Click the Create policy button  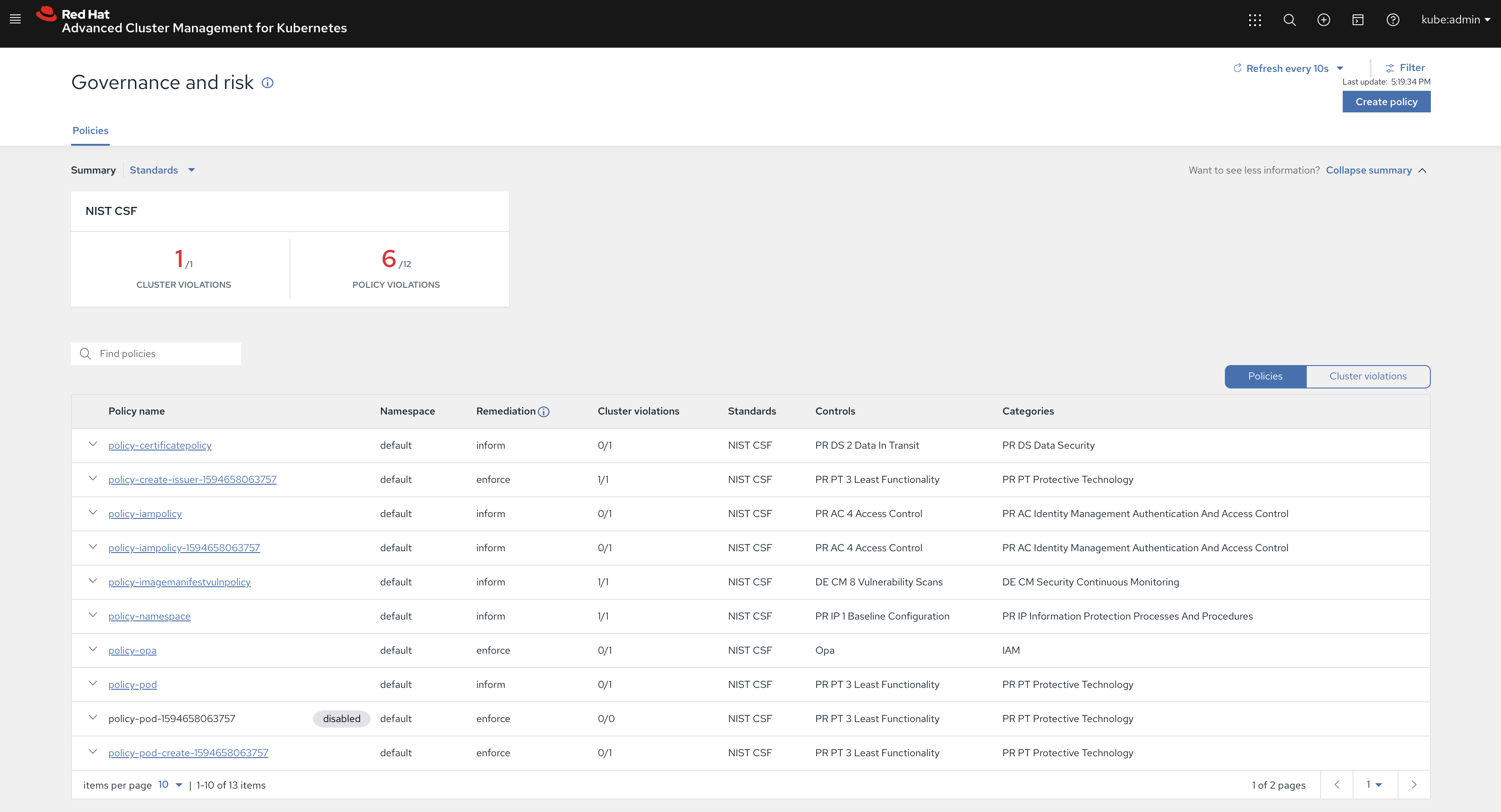tap(1385, 102)
